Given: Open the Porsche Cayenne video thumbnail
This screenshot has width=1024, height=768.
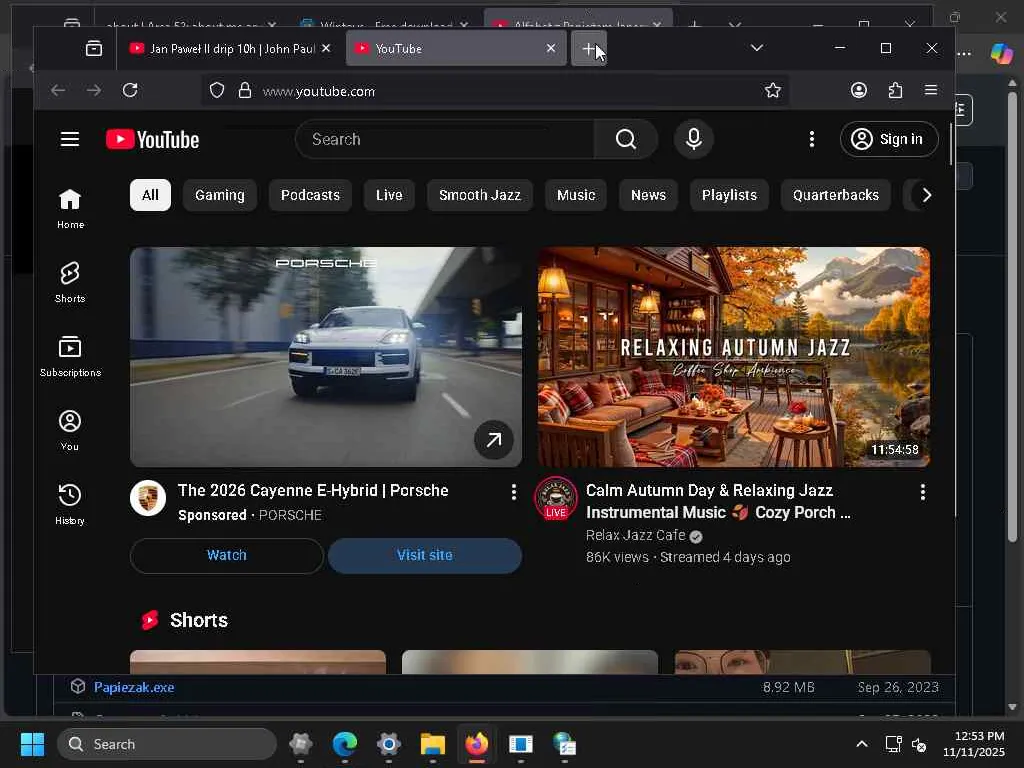Looking at the screenshot, I should (x=326, y=357).
